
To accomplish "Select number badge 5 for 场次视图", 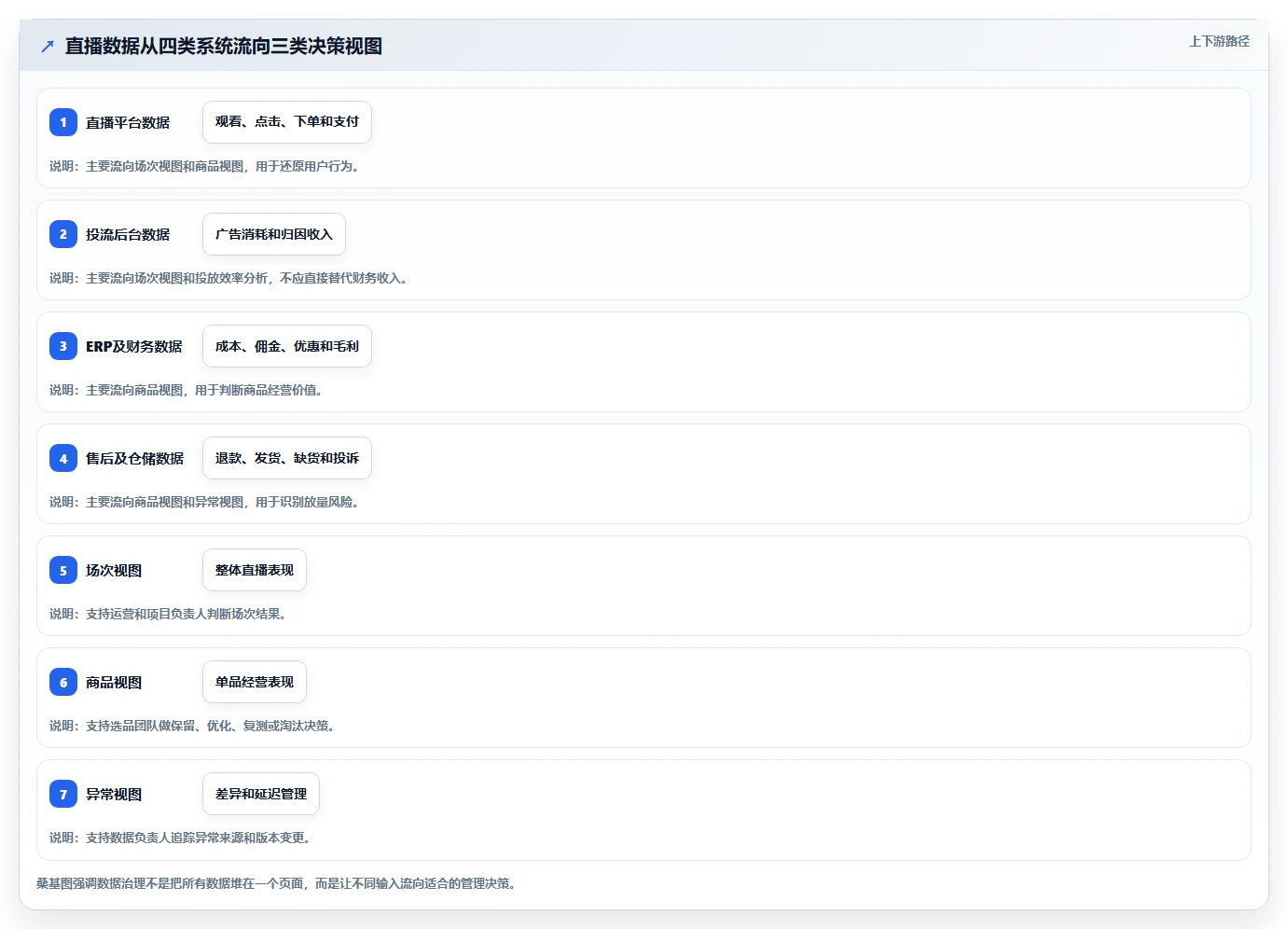I will (x=63, y=570).
